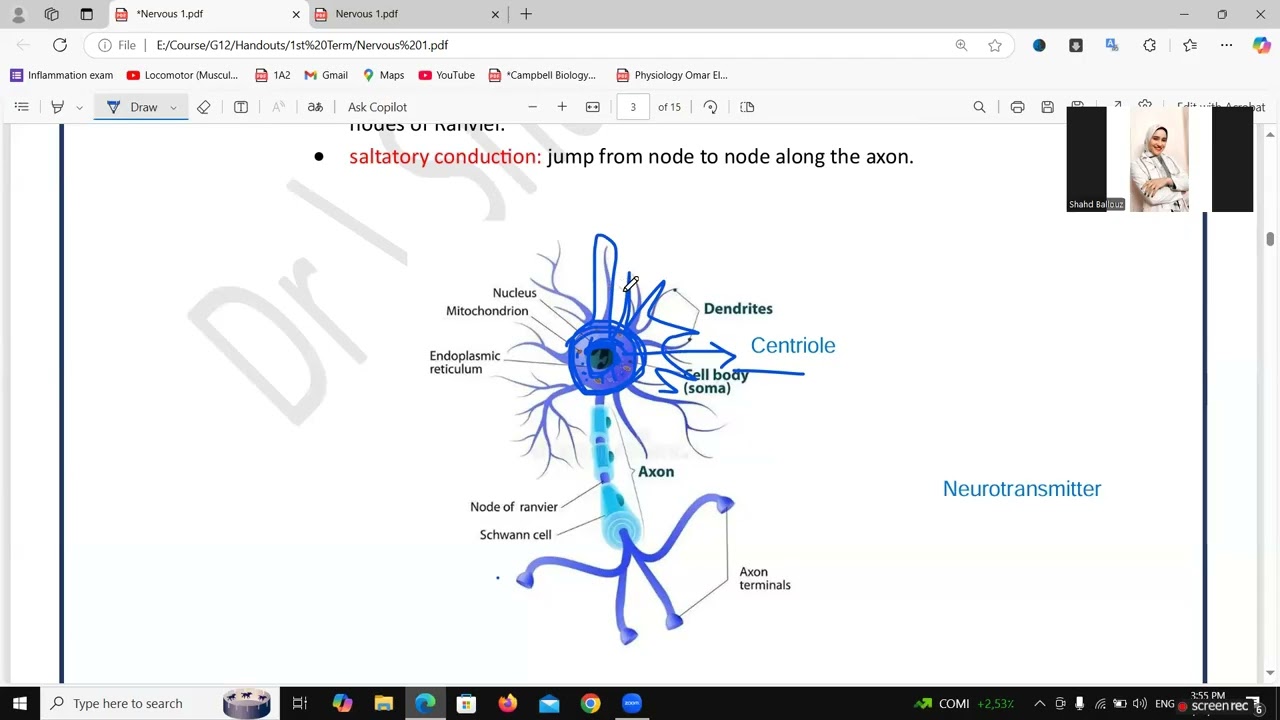The height and width of the screenshot is (720, 1280).
Task: Close the *Nervous 1.pdf tab
Action: pos(296,14)
